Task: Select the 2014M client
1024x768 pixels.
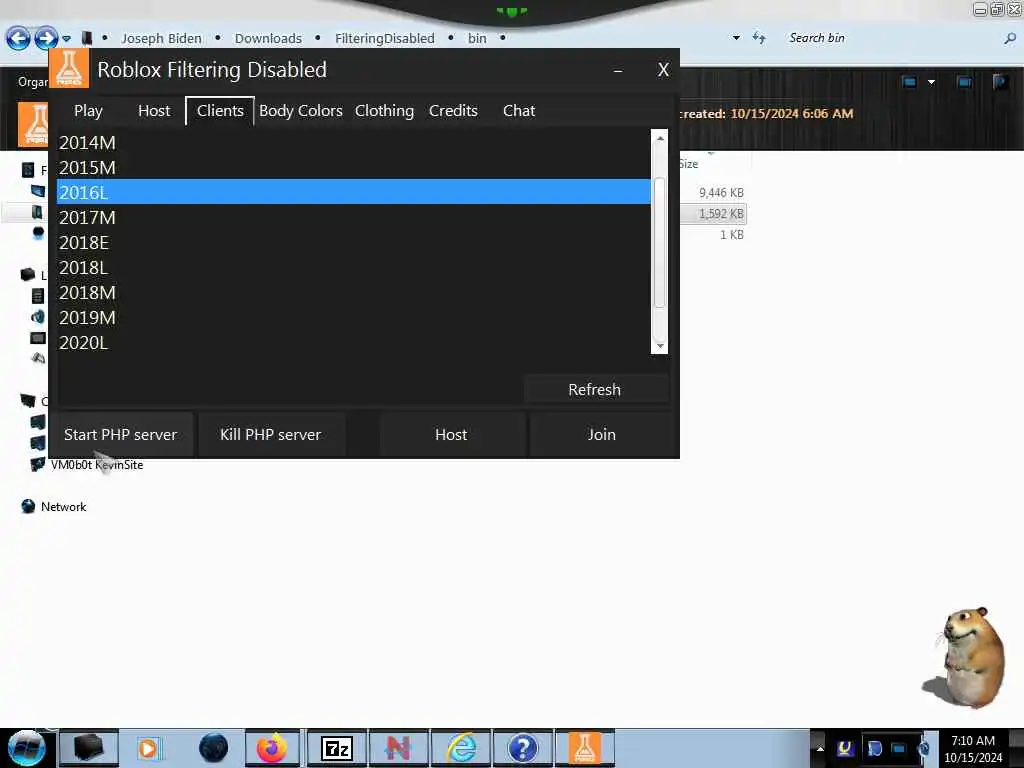Action: click(353, 142)
